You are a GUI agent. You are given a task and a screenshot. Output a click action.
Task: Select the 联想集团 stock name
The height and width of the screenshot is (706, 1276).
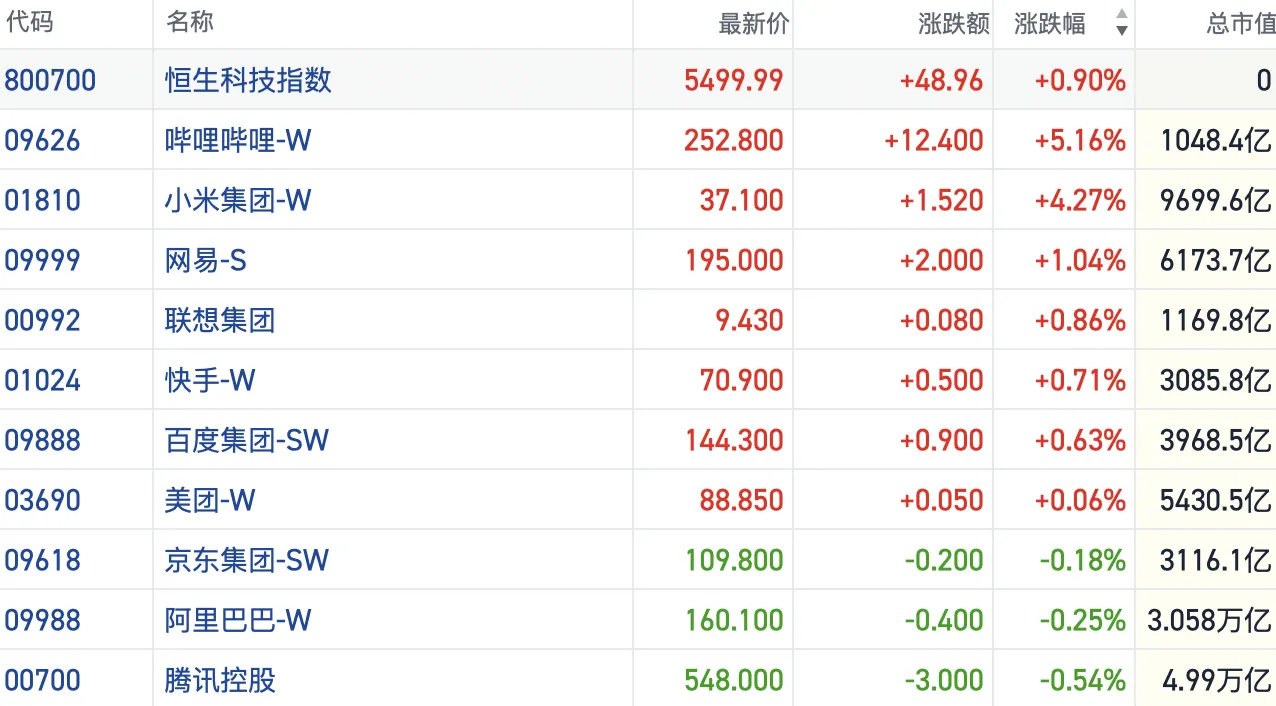220,320
